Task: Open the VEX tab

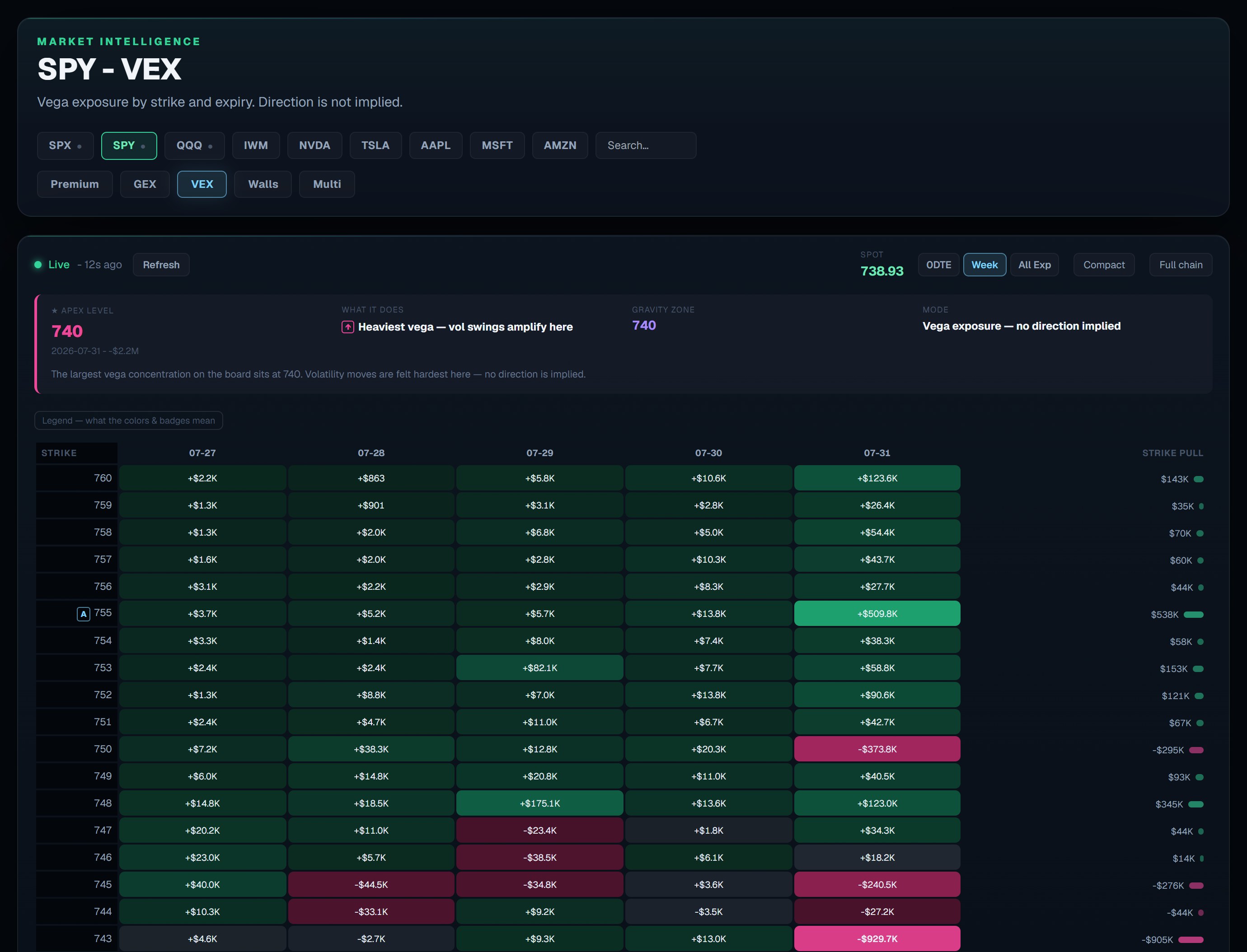Action: click(202, 184)
